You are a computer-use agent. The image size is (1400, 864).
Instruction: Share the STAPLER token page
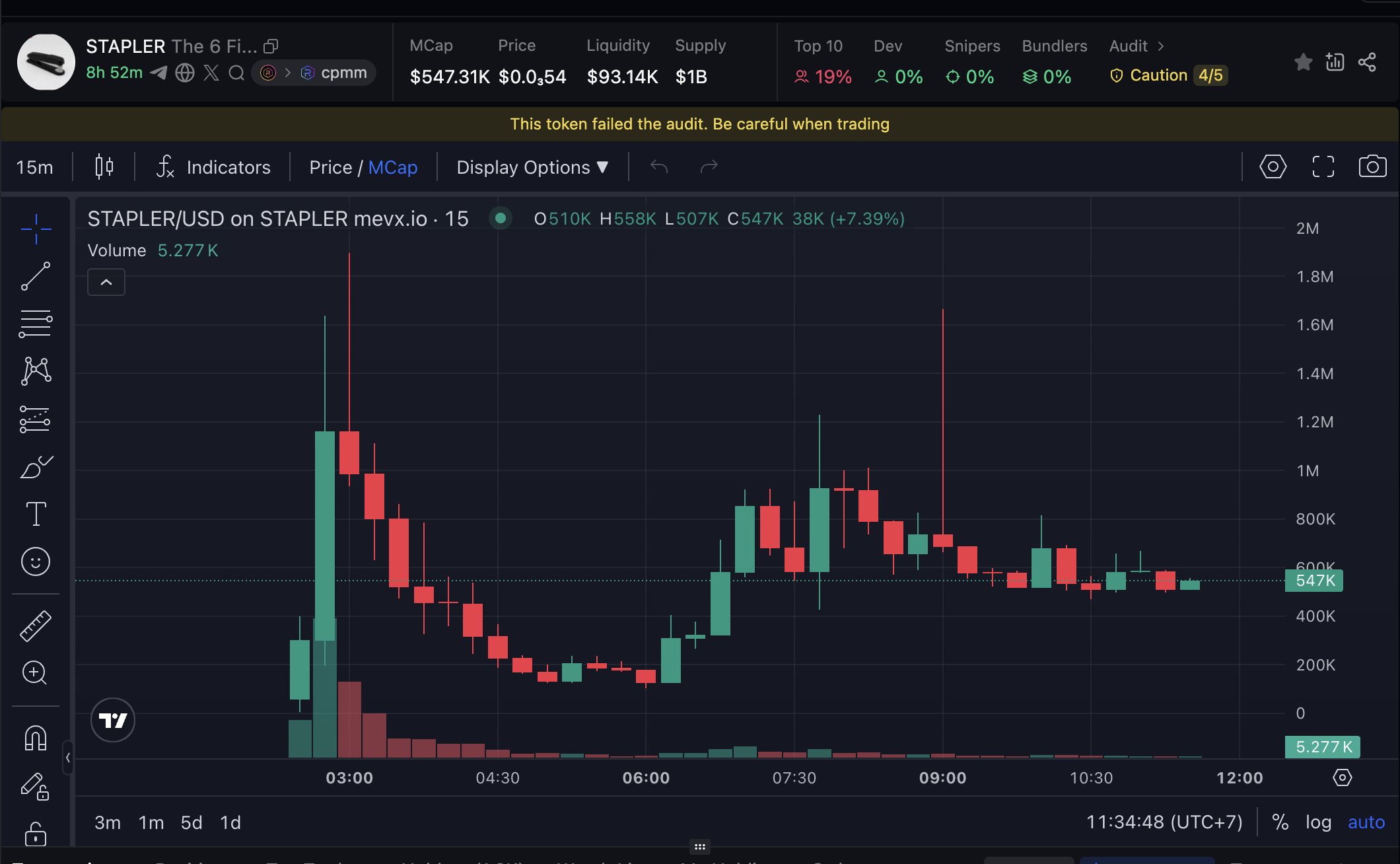[x=1367, y=62]
